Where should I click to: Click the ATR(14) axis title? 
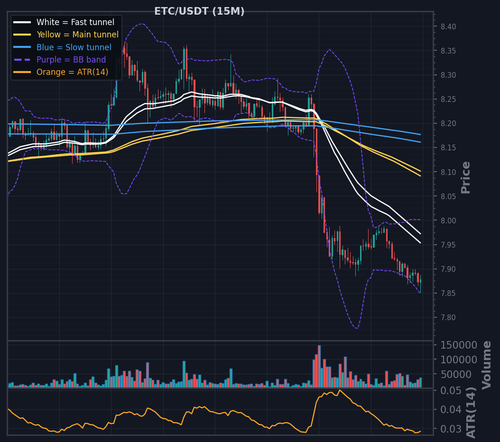pyautogui.click(x=471, y=412)
